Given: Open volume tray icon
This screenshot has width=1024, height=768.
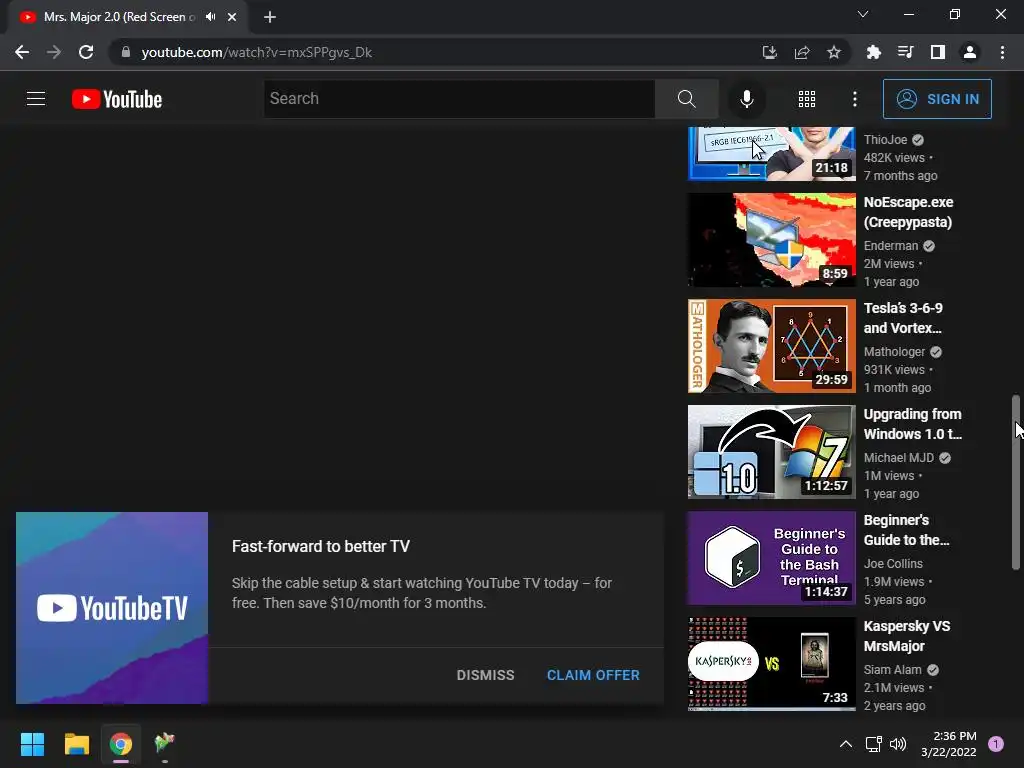Looking at the screenshot, I should point(898,744).
